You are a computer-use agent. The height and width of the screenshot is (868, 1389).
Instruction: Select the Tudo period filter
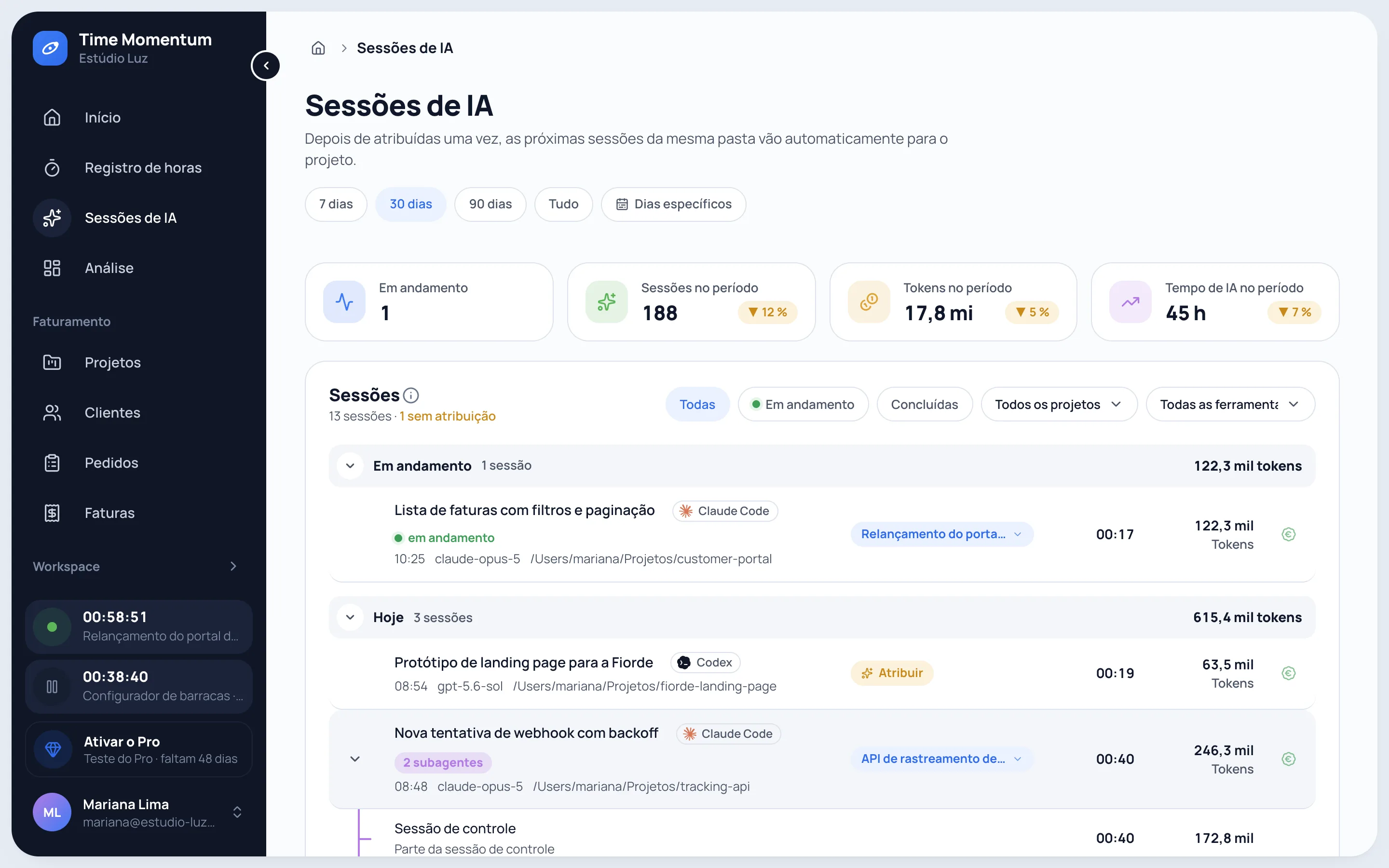pos(564,204)
